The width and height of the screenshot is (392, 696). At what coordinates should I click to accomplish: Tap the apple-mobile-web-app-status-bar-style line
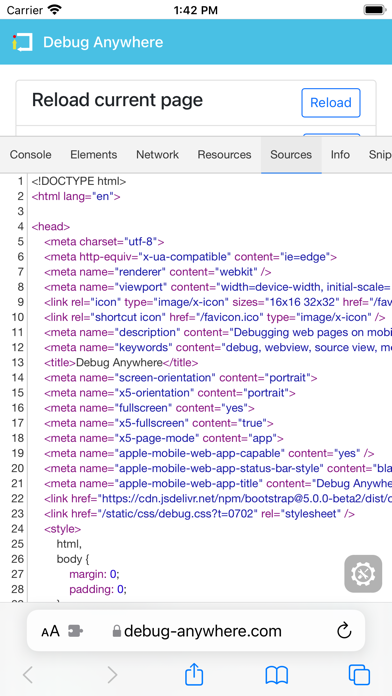tap(218, 468)
